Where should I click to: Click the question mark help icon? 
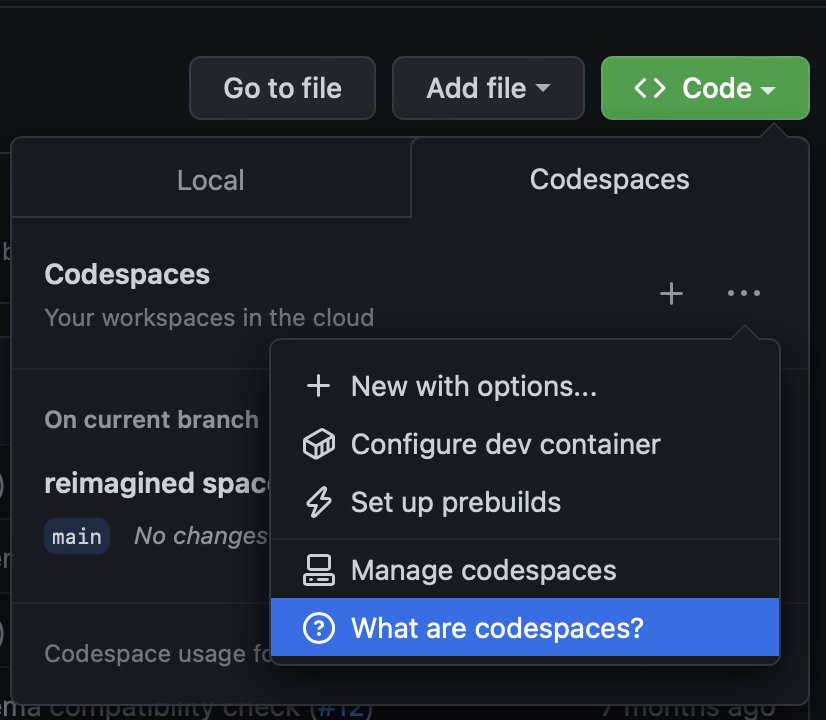tap(319, 628)
